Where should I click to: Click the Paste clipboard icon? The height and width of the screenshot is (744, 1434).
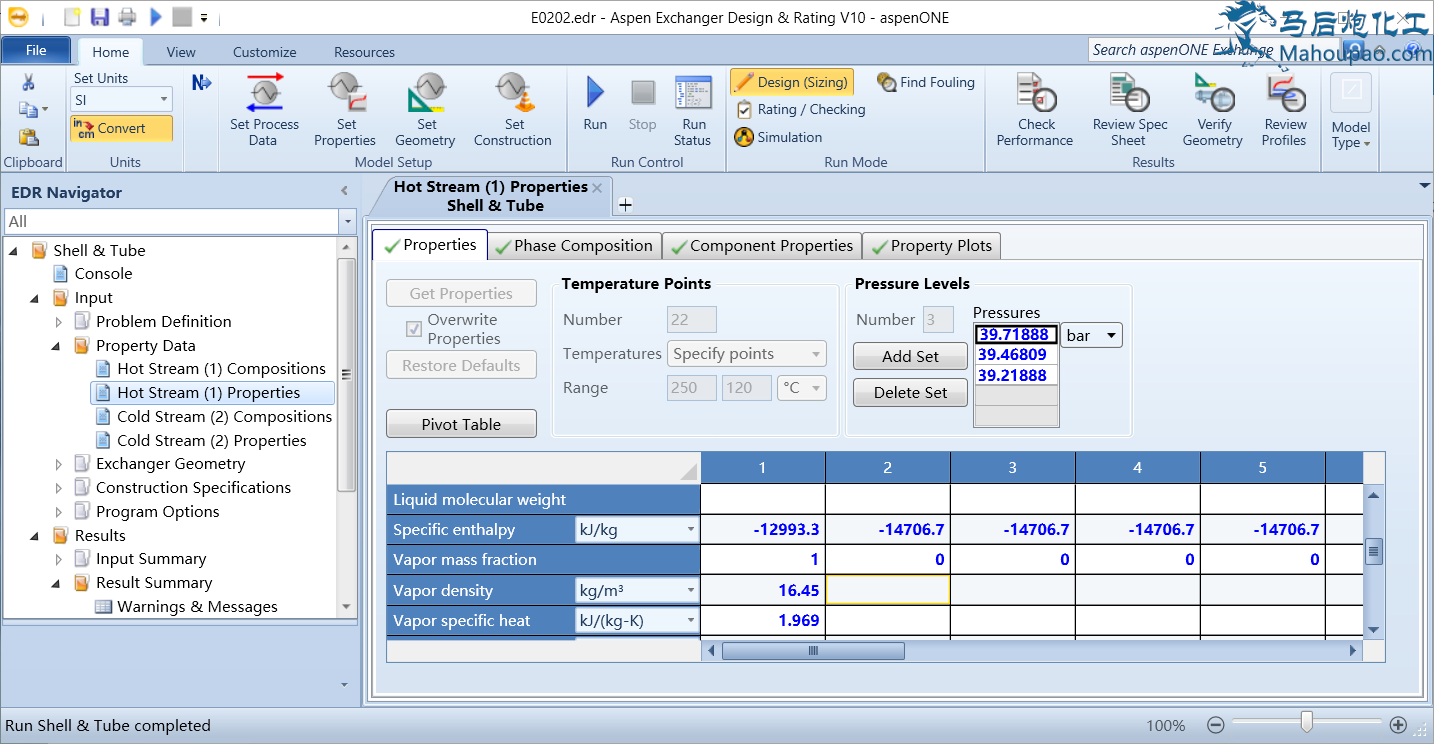click(28, 138)
